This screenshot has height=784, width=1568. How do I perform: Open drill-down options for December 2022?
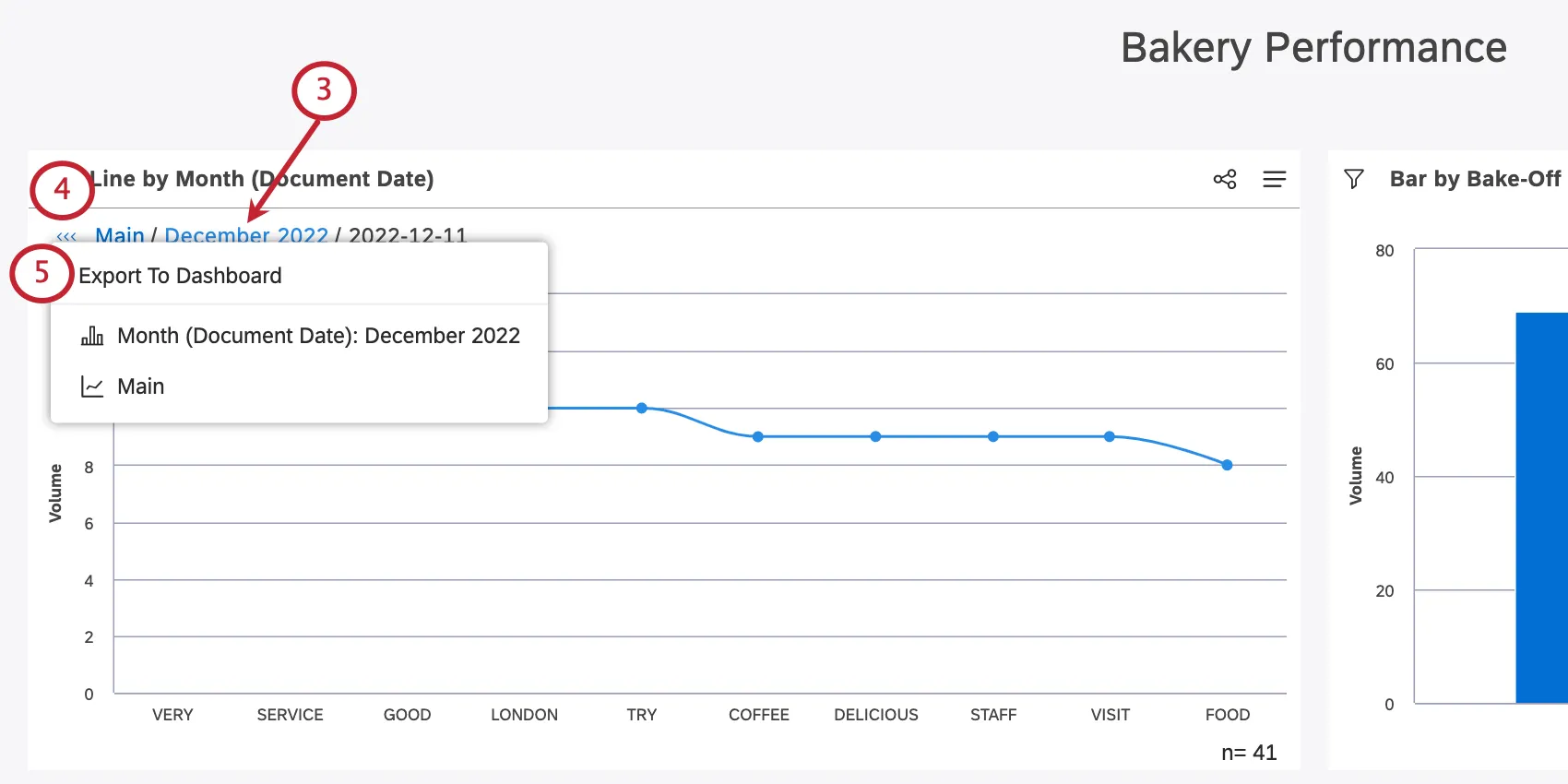246,236
